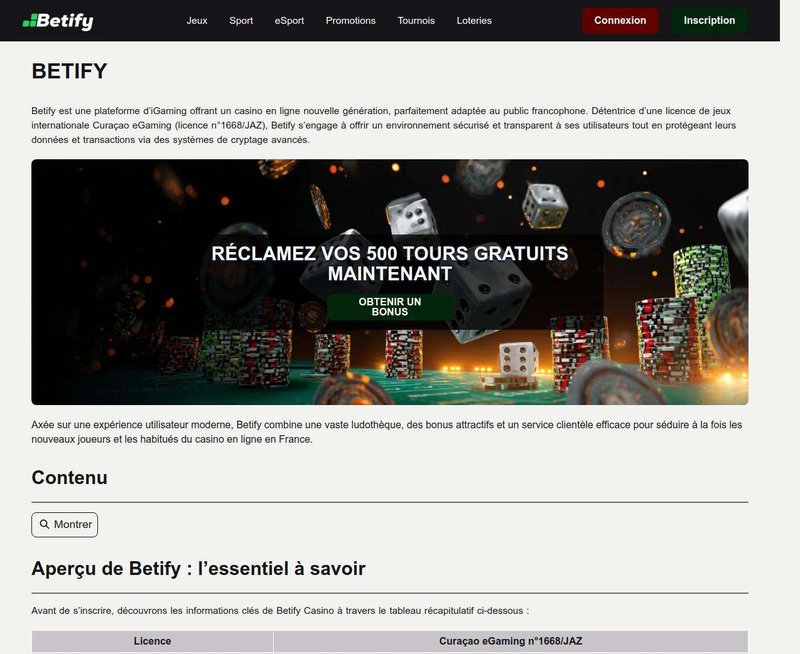Click the casino dice banner image

pos(390,282)
